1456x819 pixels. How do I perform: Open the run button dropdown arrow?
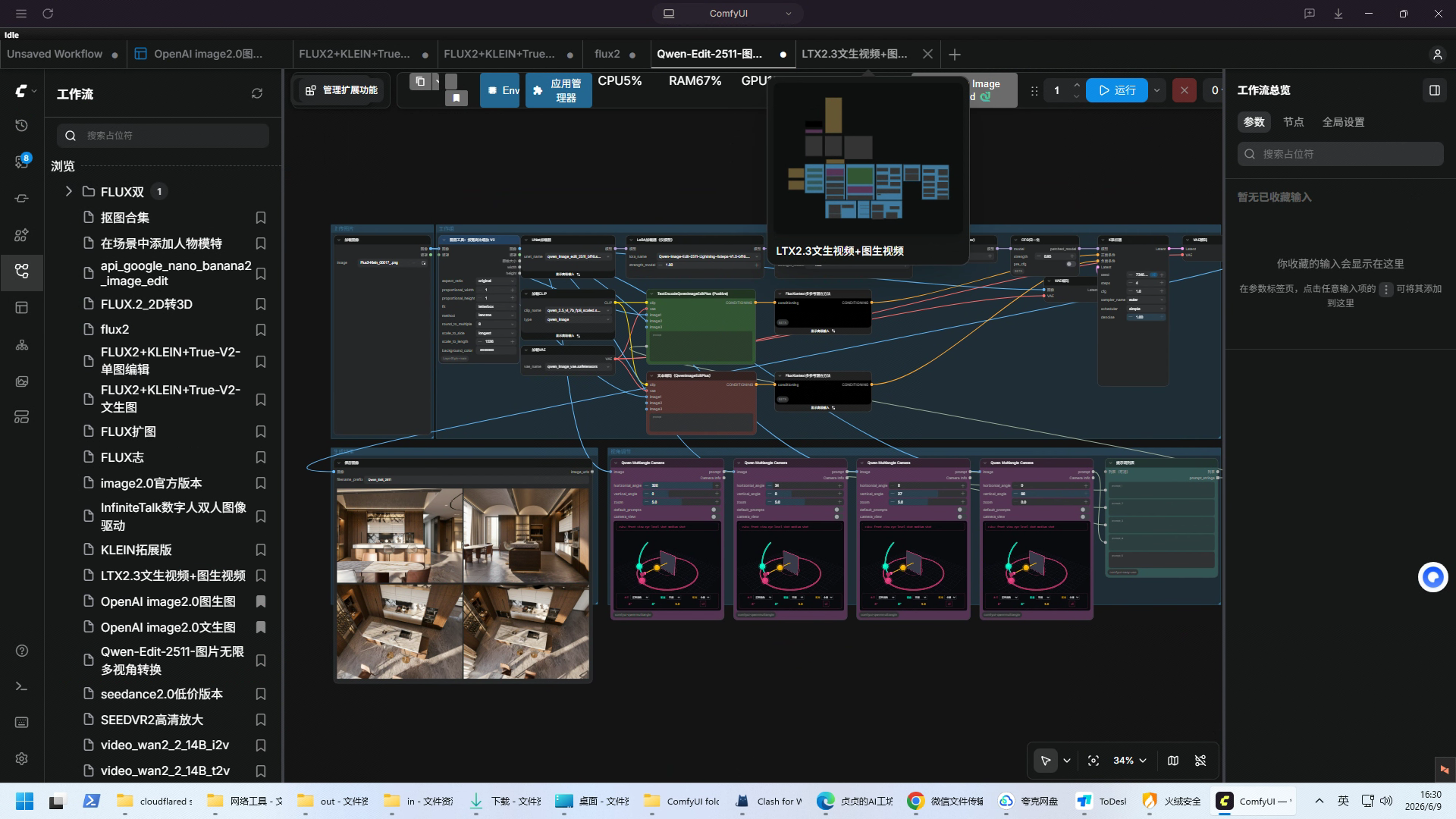(x=1156, y=90)
